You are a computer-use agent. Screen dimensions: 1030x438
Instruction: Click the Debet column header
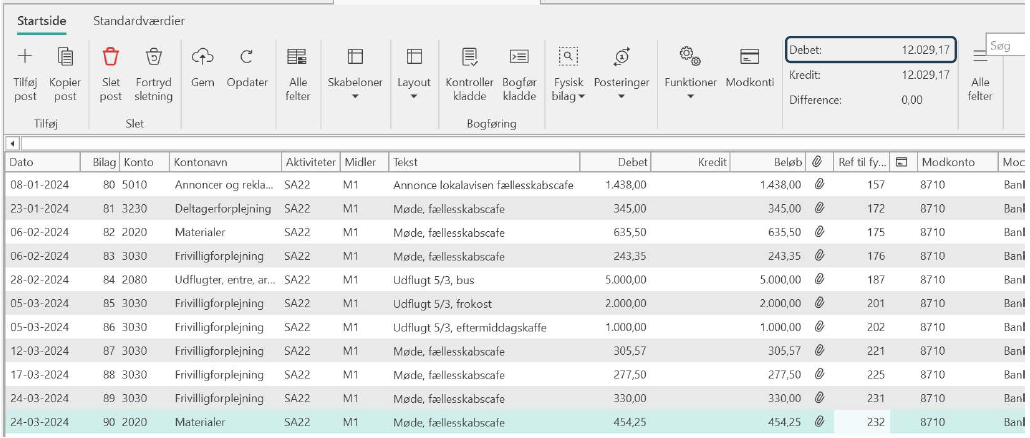coord(615,162)
